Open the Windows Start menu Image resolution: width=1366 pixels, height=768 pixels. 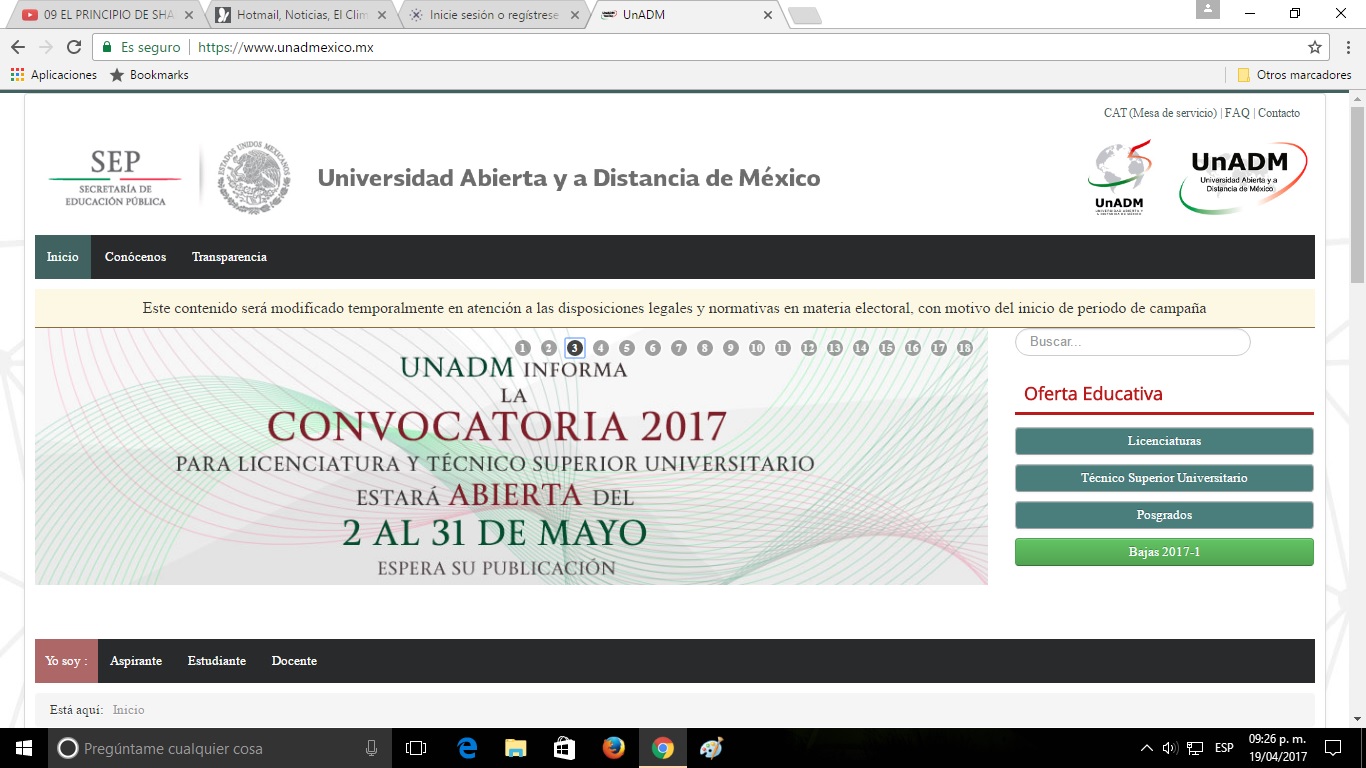click(24, 748)
